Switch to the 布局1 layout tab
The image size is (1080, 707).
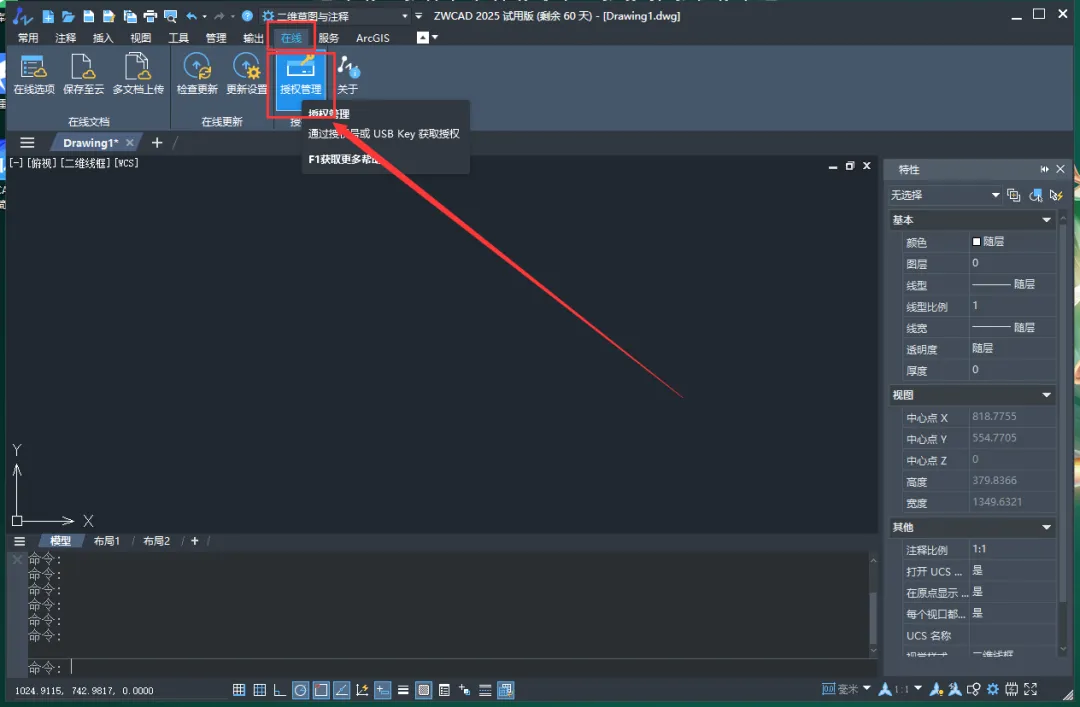tap(107, 541)
